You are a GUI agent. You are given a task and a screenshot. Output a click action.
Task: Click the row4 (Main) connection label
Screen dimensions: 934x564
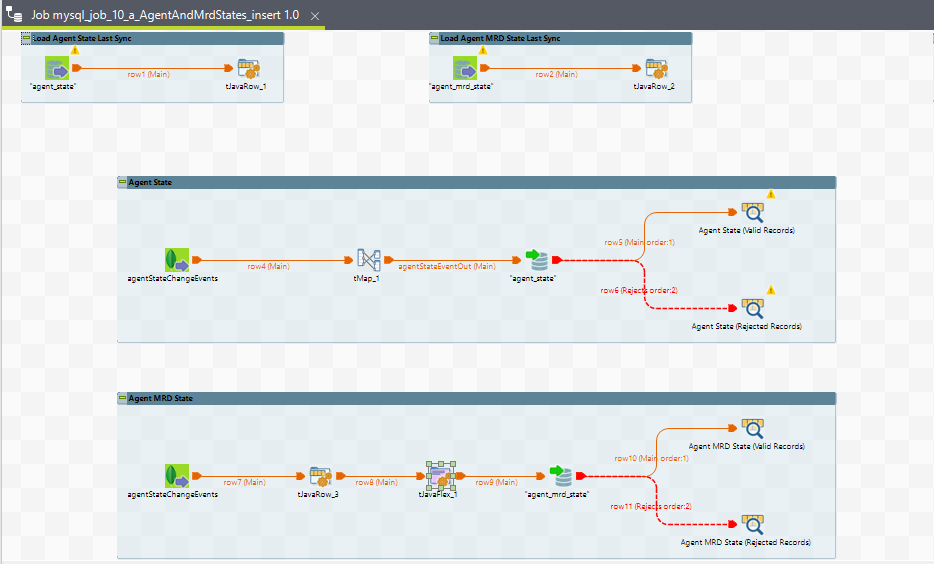[x=268, y=266]
